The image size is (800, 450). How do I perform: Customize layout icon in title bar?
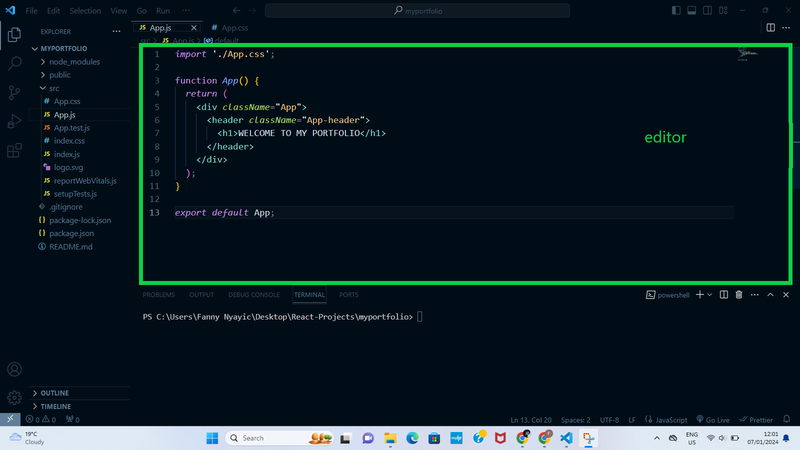pos(723,10)
